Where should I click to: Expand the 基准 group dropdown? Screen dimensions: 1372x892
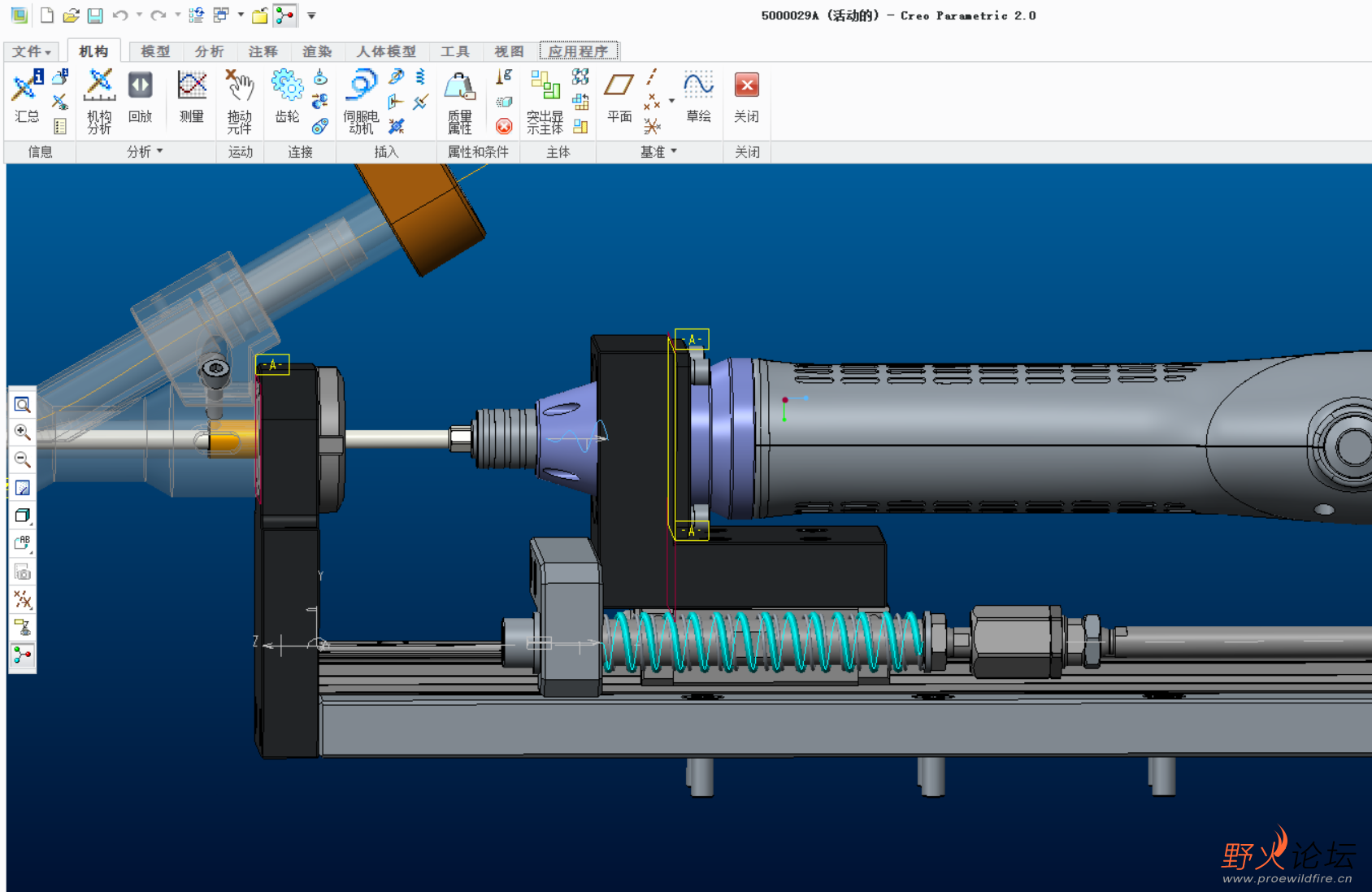pos(658,152)
